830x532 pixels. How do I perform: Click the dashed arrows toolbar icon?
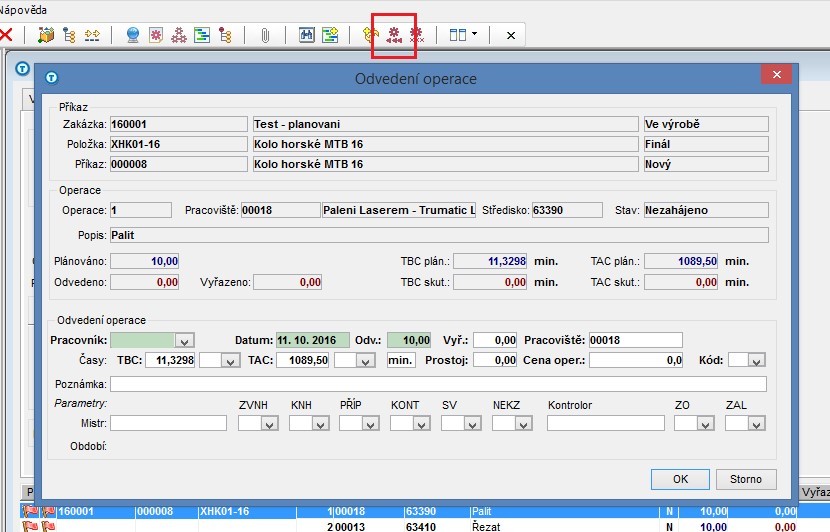(x=92, y=35)
